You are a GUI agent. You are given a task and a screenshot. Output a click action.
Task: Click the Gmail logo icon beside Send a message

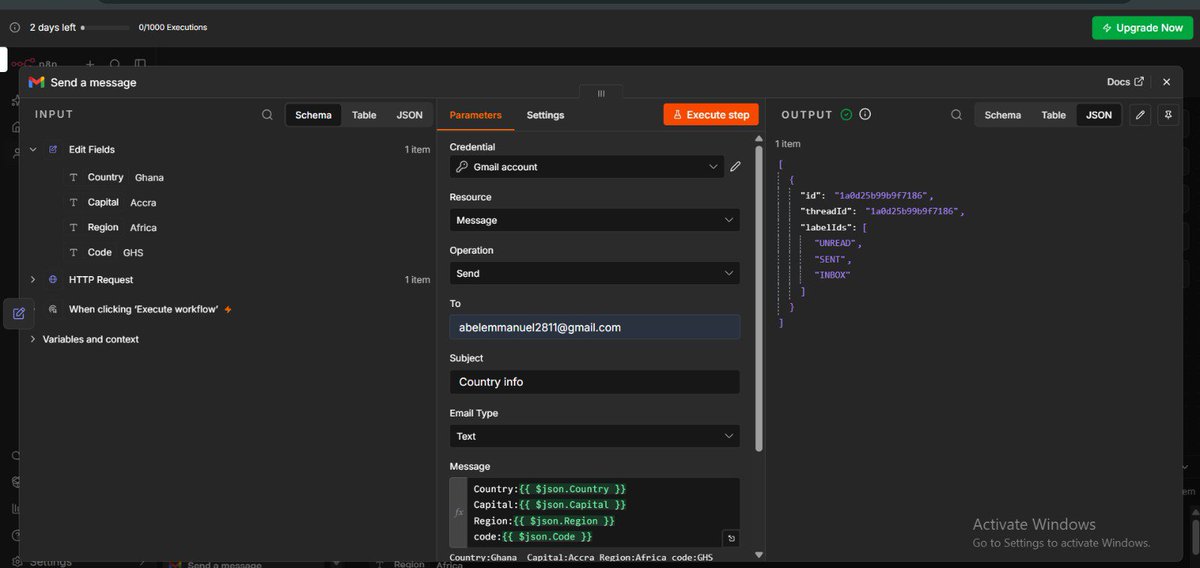click(x=36, y=82)
